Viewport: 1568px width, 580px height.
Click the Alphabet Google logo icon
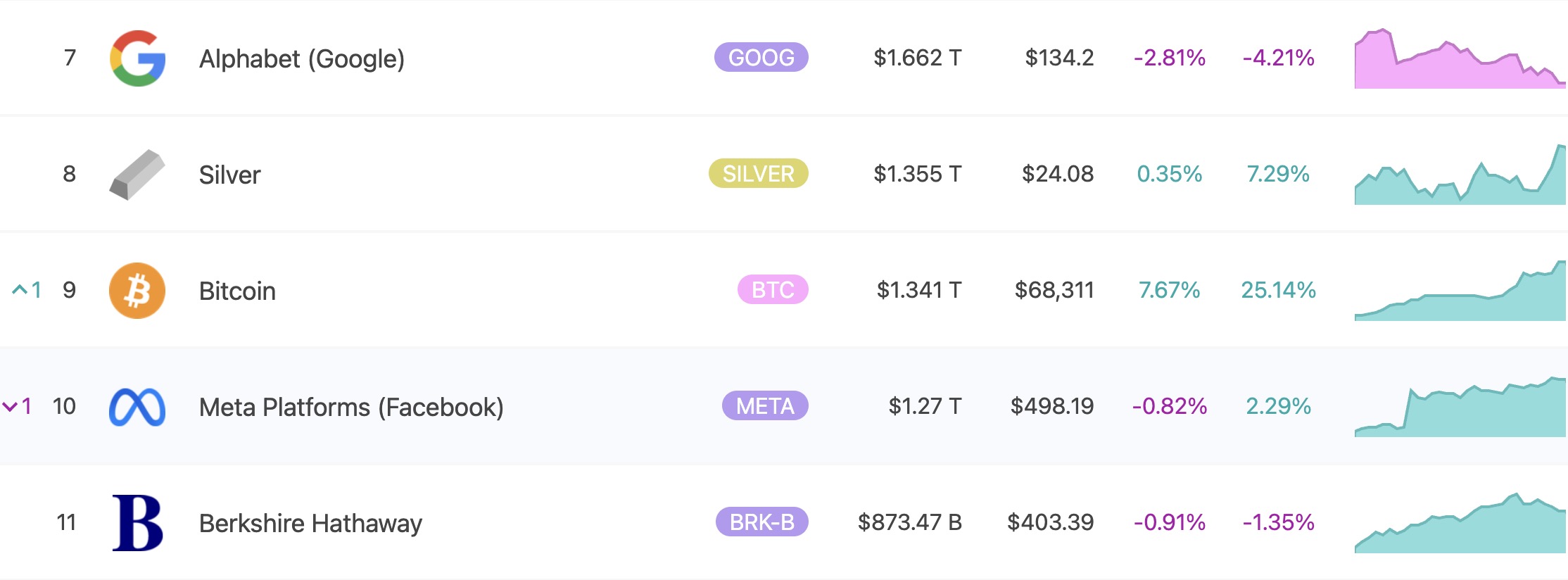(x=138, y=58)
